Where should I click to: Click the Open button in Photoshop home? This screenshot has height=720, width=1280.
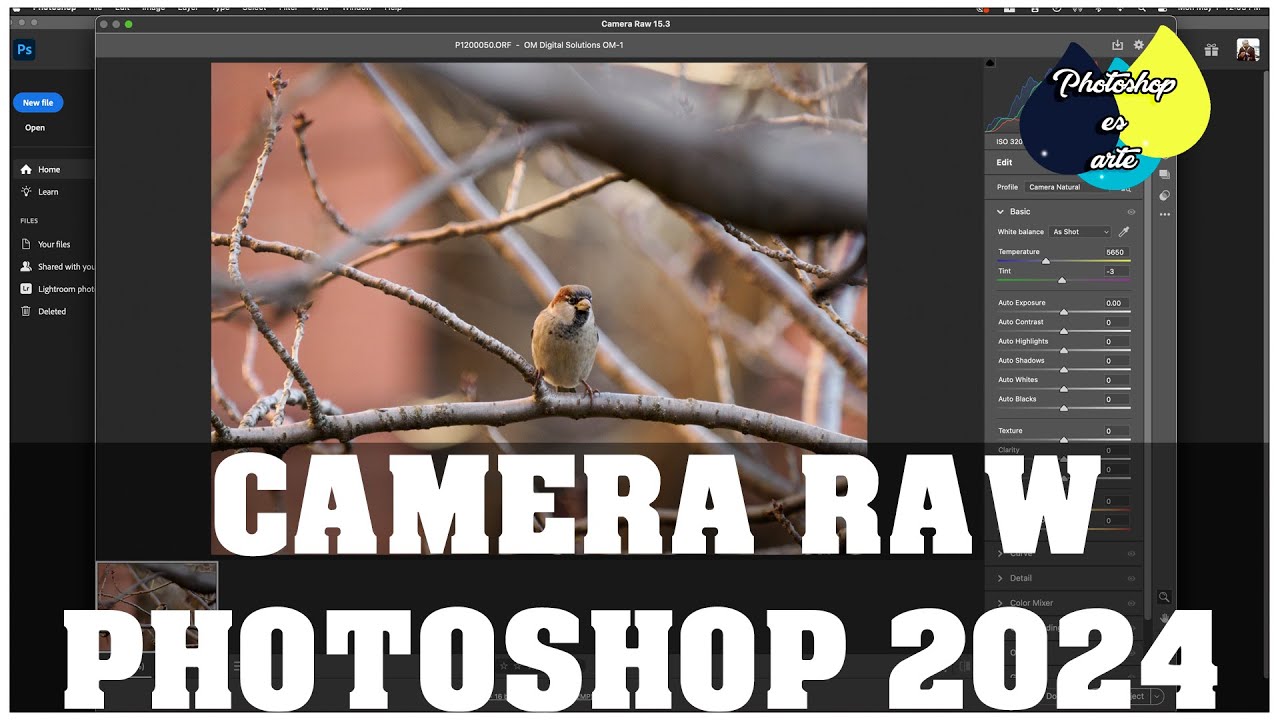35,128
